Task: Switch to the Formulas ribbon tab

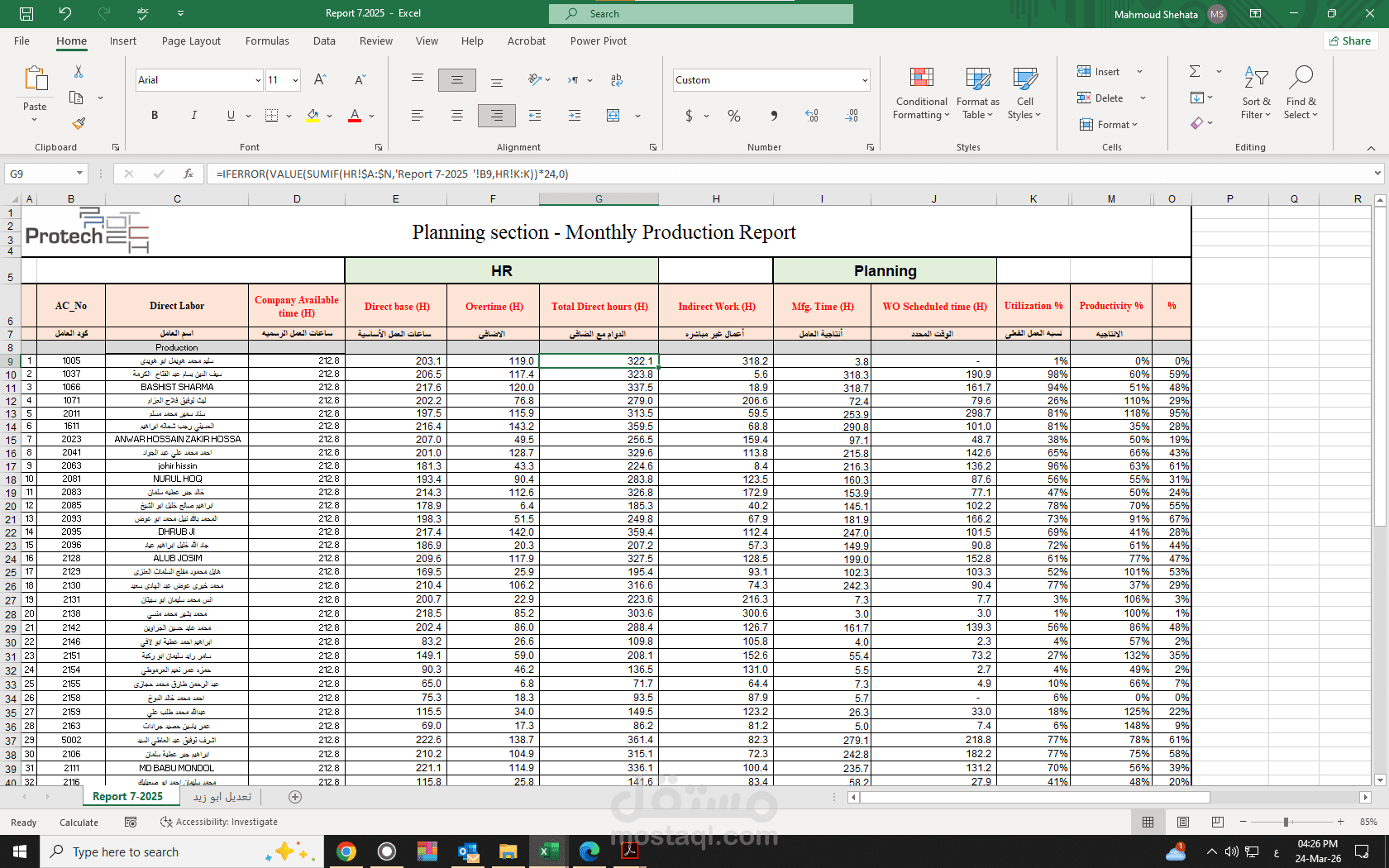Action: (267, 41)
